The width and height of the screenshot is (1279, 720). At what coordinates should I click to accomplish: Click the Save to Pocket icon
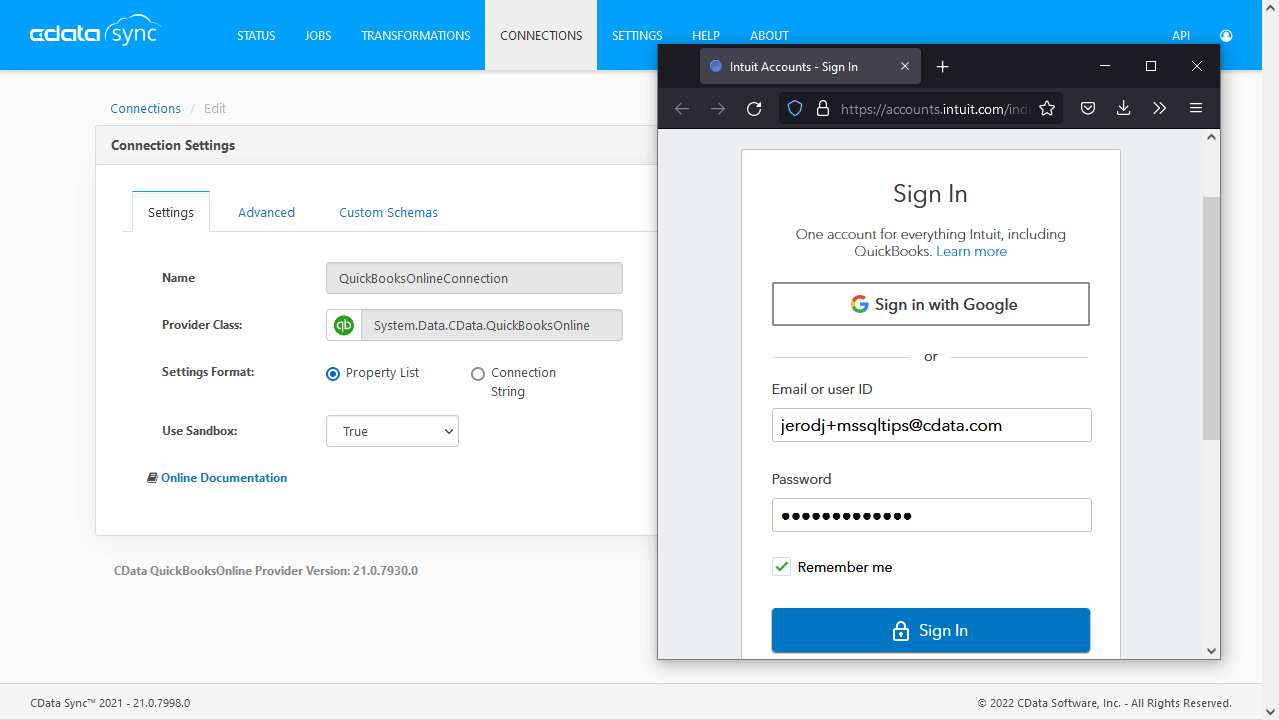pyautogui.click(x=1088, y=108)
